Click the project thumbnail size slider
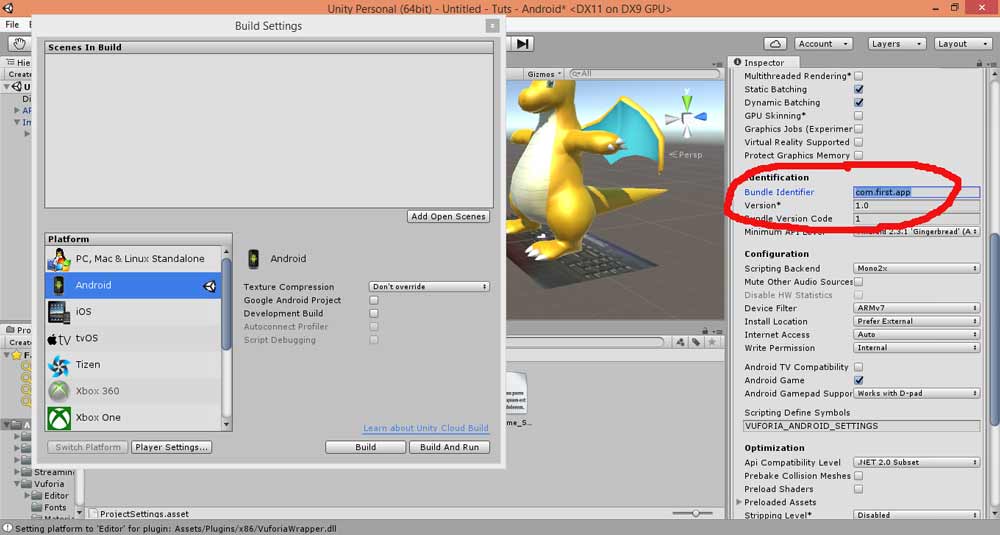Image resolution: width=1000 pixels, height=535 pixels. [695, 513]
